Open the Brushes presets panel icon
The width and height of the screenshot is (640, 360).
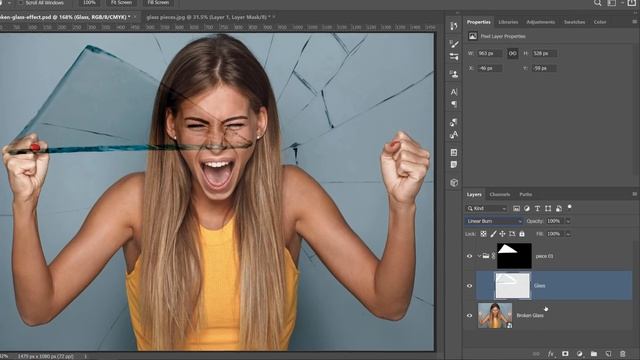tap(454, 57)
